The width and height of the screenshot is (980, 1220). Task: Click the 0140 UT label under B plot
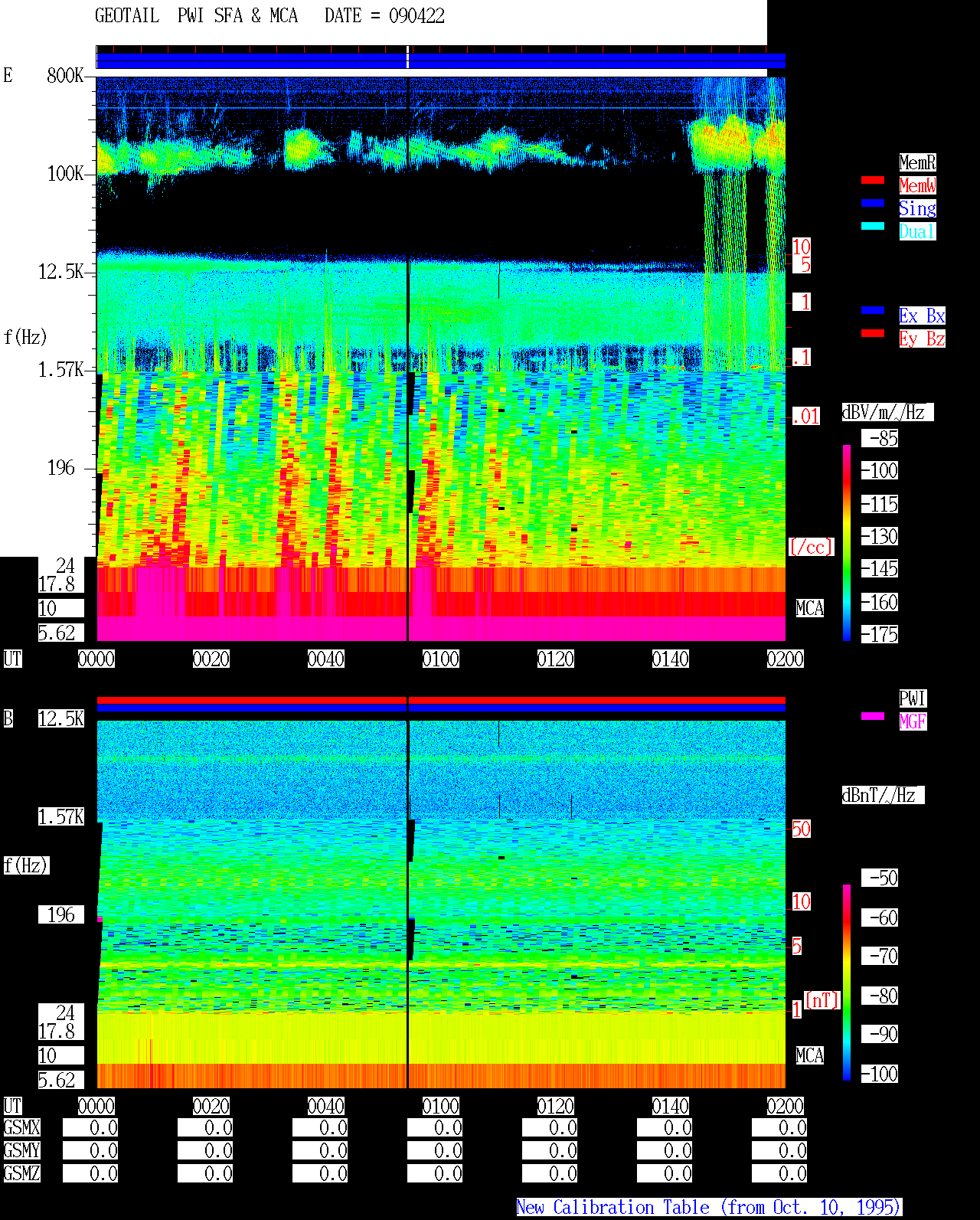(671, 1106)
